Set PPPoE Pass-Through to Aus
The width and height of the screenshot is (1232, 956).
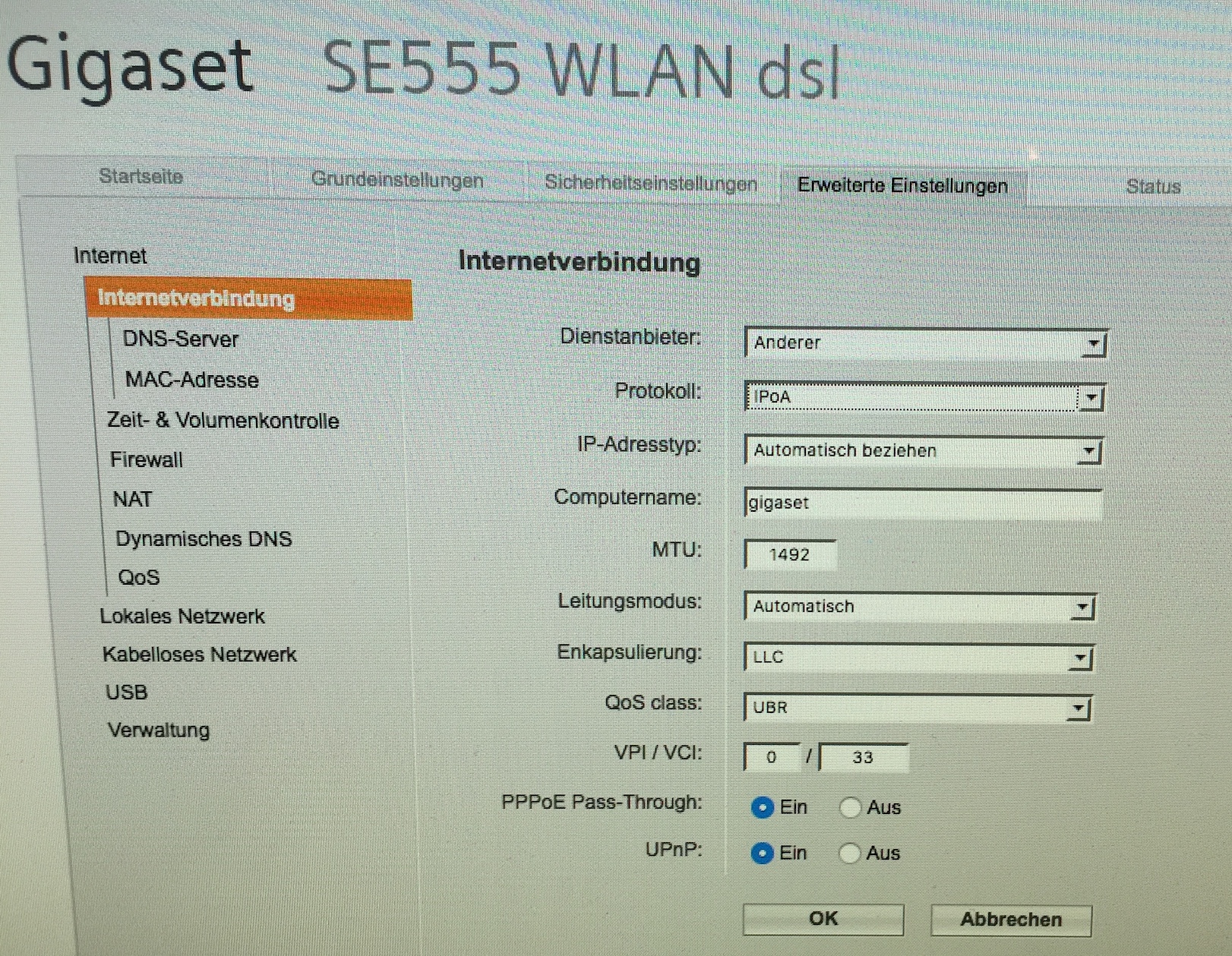pos(850,807)
